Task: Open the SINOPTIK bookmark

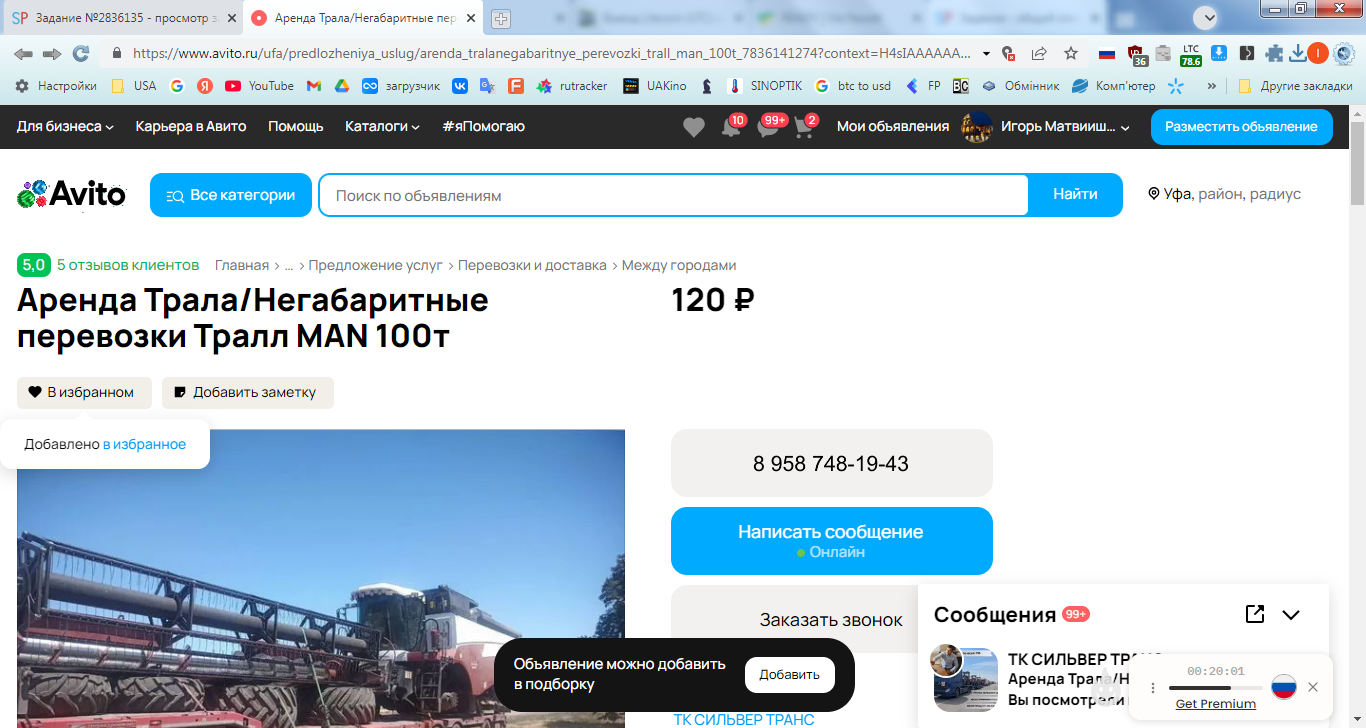Action: [x=766, y=86]
